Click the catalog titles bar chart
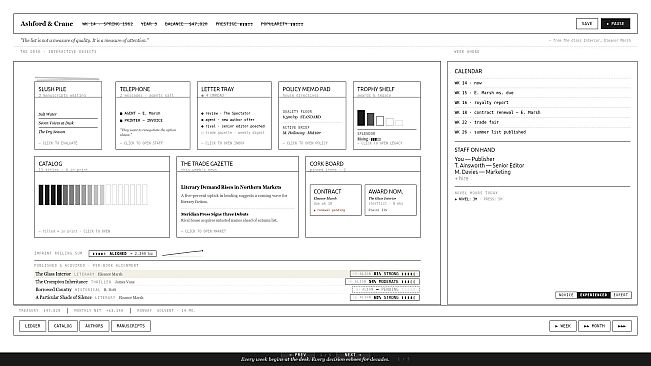This screenshot has height=366, width=651. (93, 195)
